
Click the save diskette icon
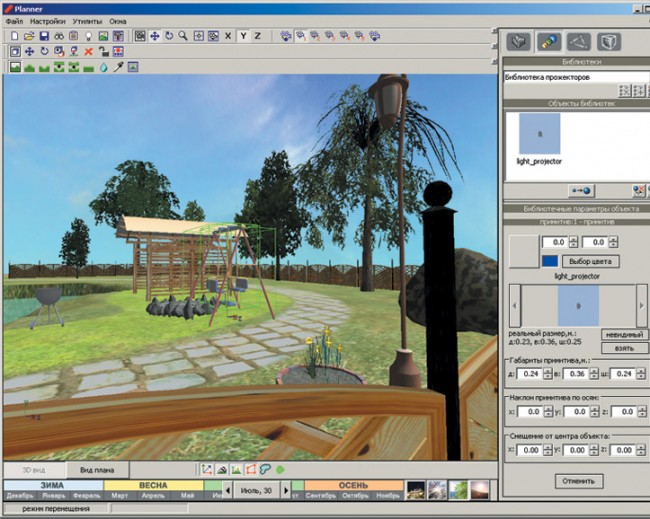[44, 36]
